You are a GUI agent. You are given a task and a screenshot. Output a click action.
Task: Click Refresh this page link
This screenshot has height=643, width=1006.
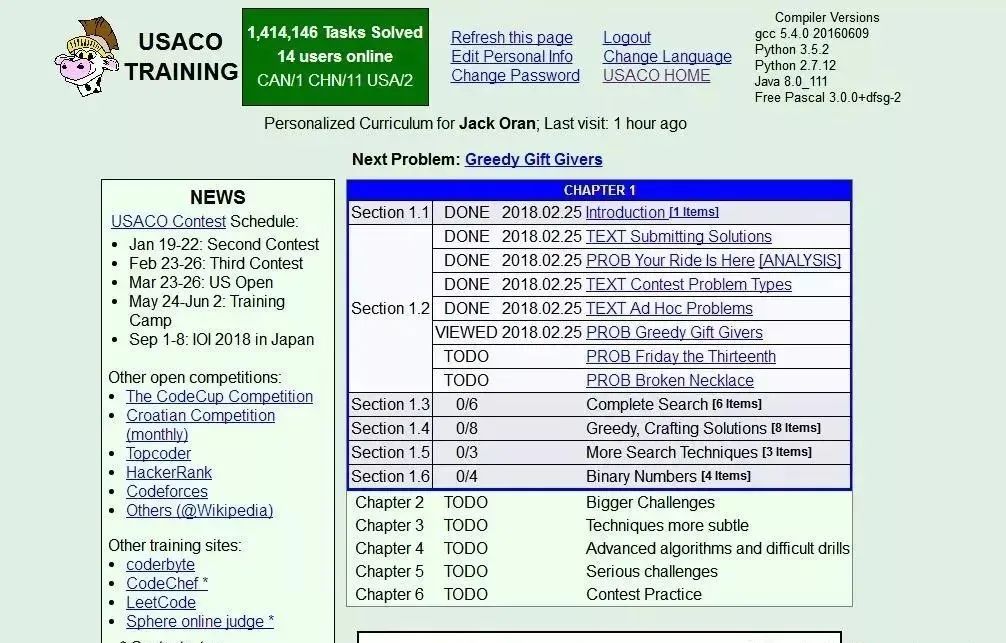click(x=511, y=38)
